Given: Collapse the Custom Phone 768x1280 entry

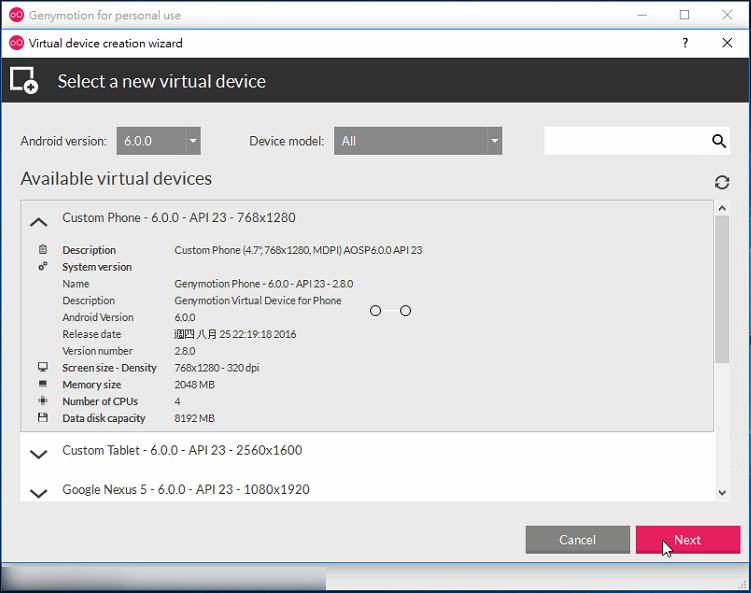Looking at the screenshot, I should 38,222.
